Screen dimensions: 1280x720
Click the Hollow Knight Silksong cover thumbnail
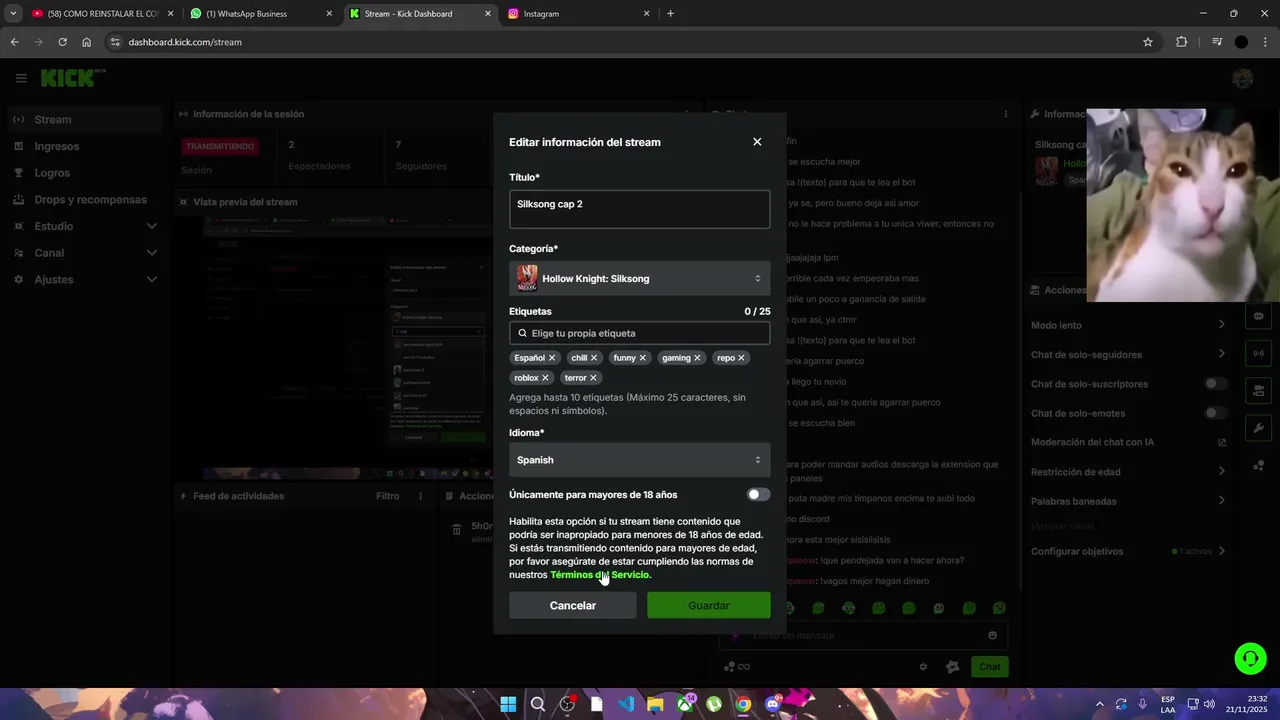click(x=527, y=278)
